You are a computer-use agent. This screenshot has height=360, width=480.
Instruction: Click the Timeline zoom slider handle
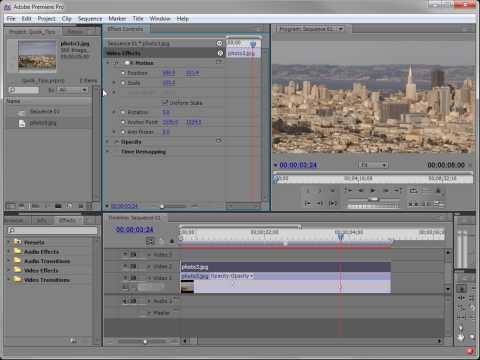145,341
